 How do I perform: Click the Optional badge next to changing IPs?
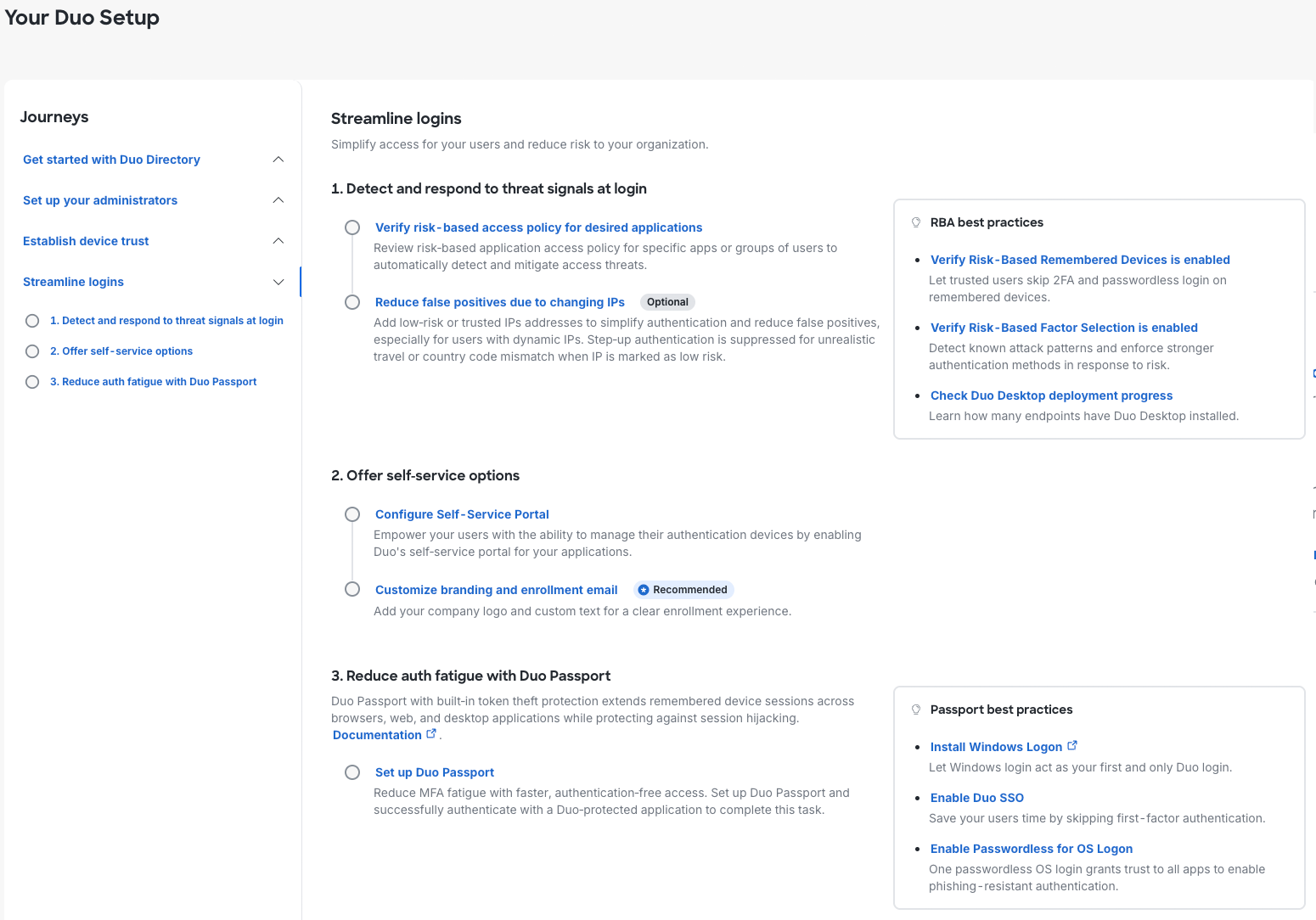pos(667,302)
